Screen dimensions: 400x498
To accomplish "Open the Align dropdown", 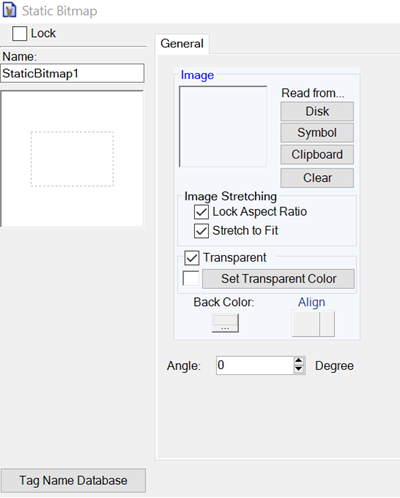I will (327, 324).
